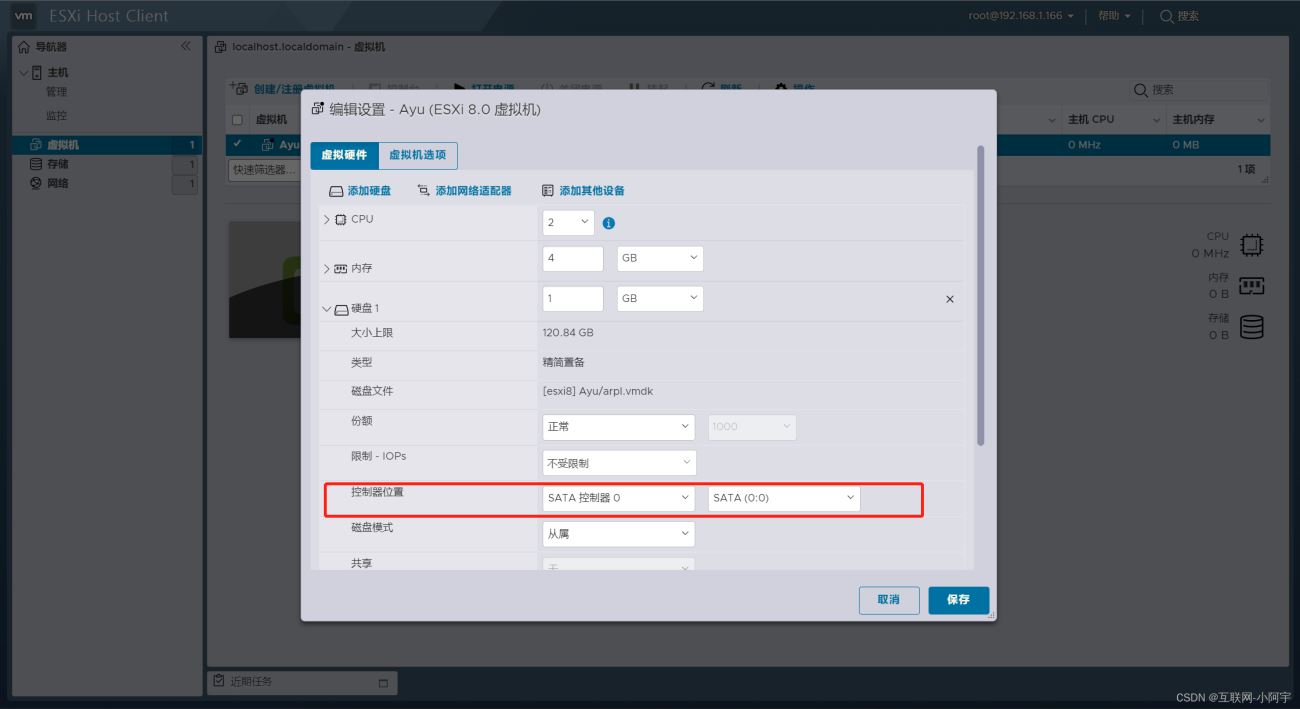
Task: Click the 刷新 refresh icon in the toolbar
Action: (708, 88)
